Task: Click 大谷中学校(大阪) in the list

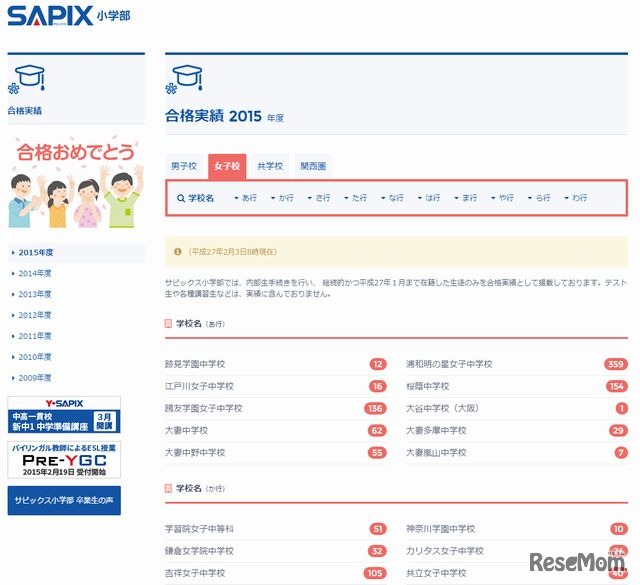Action: coord(442,408)
